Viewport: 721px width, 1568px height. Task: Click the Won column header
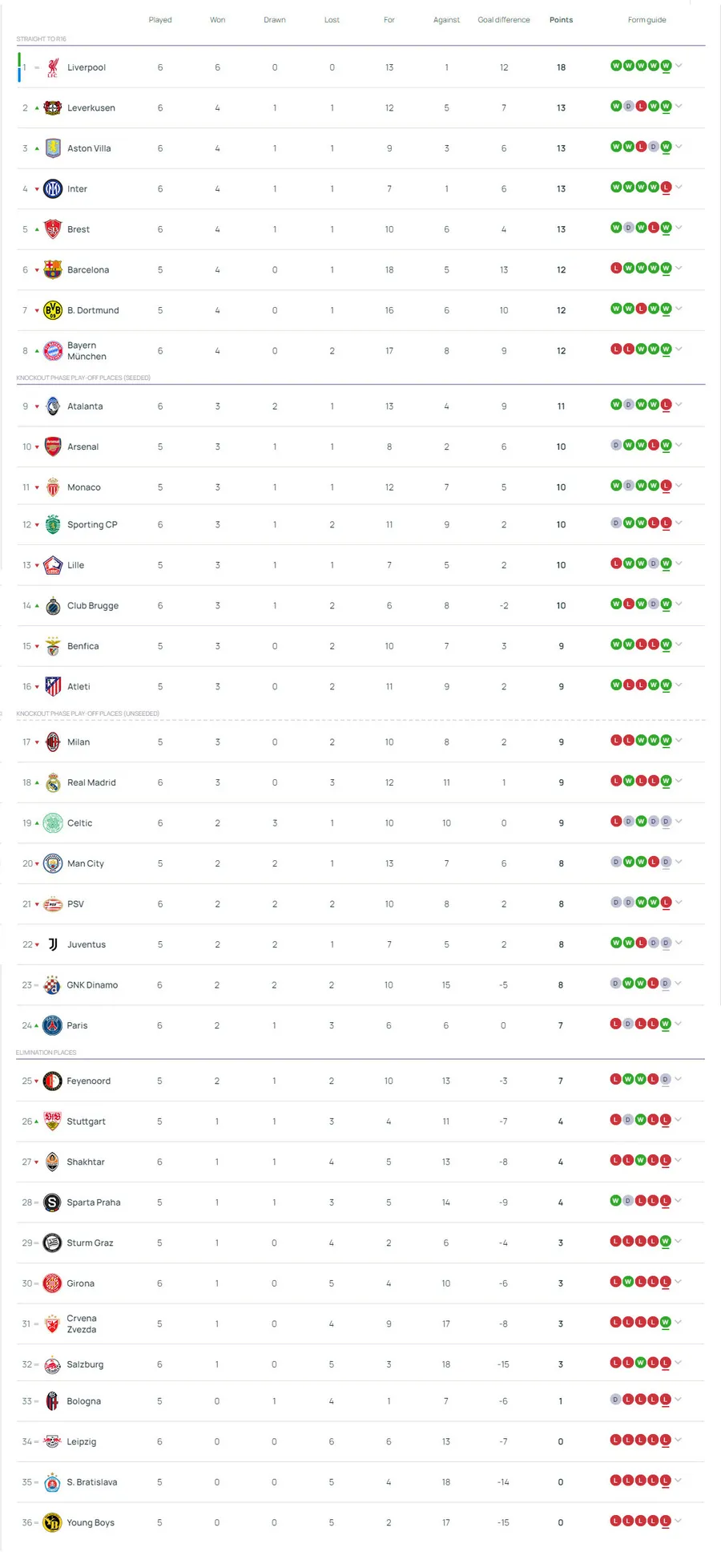(217, 20)
